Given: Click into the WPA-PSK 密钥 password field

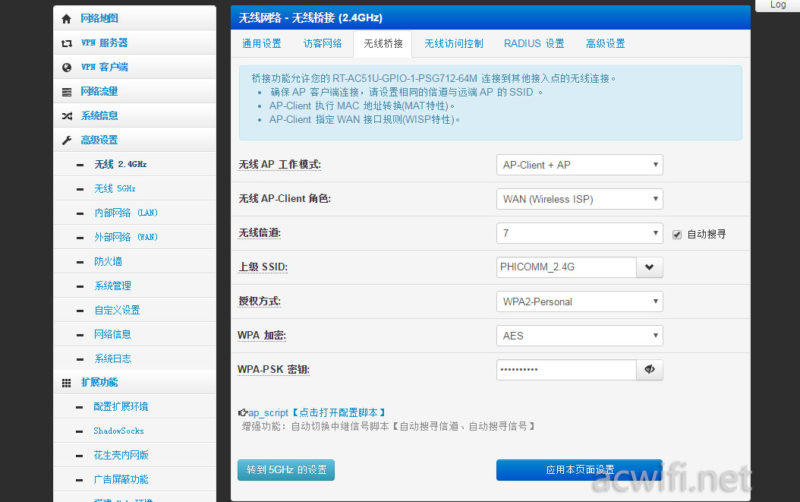Looking at the screenshot, I should [566, 369].
